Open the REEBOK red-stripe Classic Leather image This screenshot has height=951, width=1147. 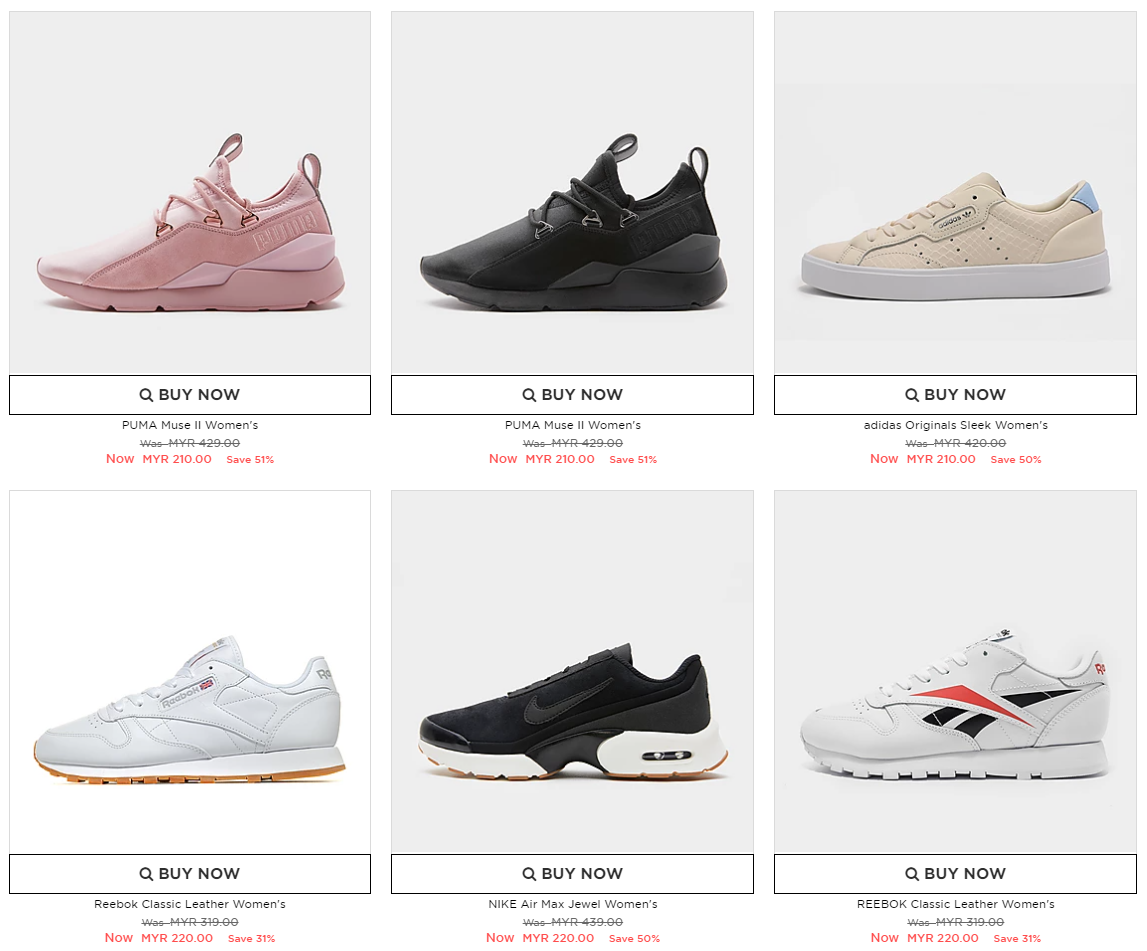[x=955, y=672]
